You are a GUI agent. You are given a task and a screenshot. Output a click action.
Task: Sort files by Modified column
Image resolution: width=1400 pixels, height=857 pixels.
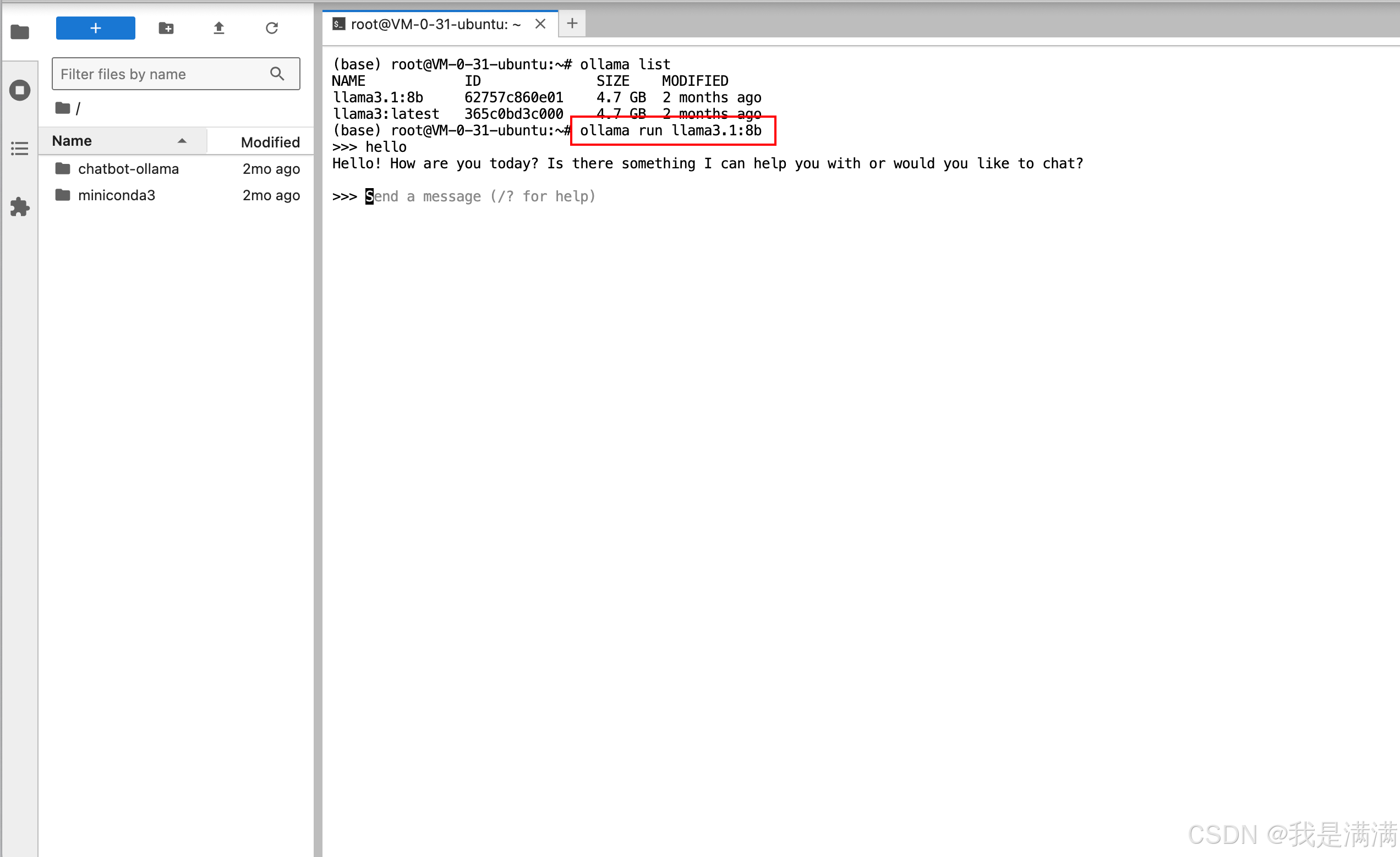(270, 142)
